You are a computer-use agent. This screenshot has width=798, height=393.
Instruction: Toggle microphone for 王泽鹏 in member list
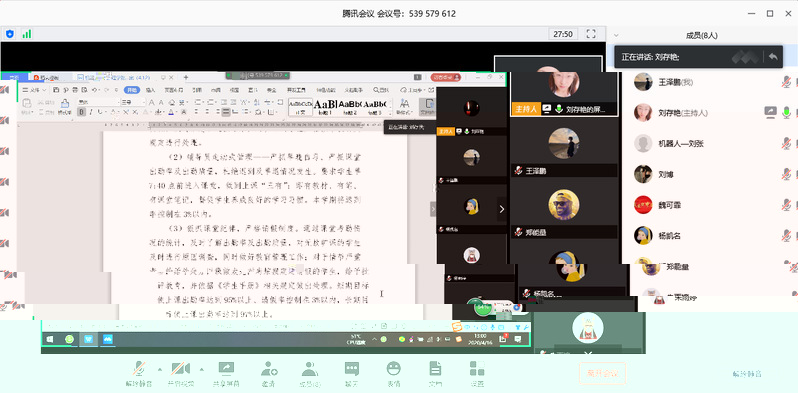pyautogui.click(x=786, y=81)
